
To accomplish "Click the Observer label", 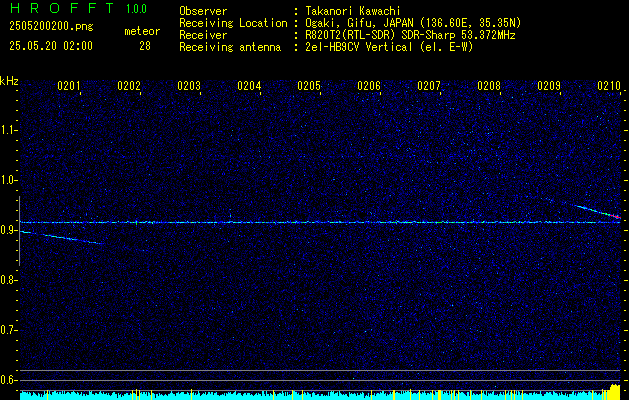I will 203,11.
